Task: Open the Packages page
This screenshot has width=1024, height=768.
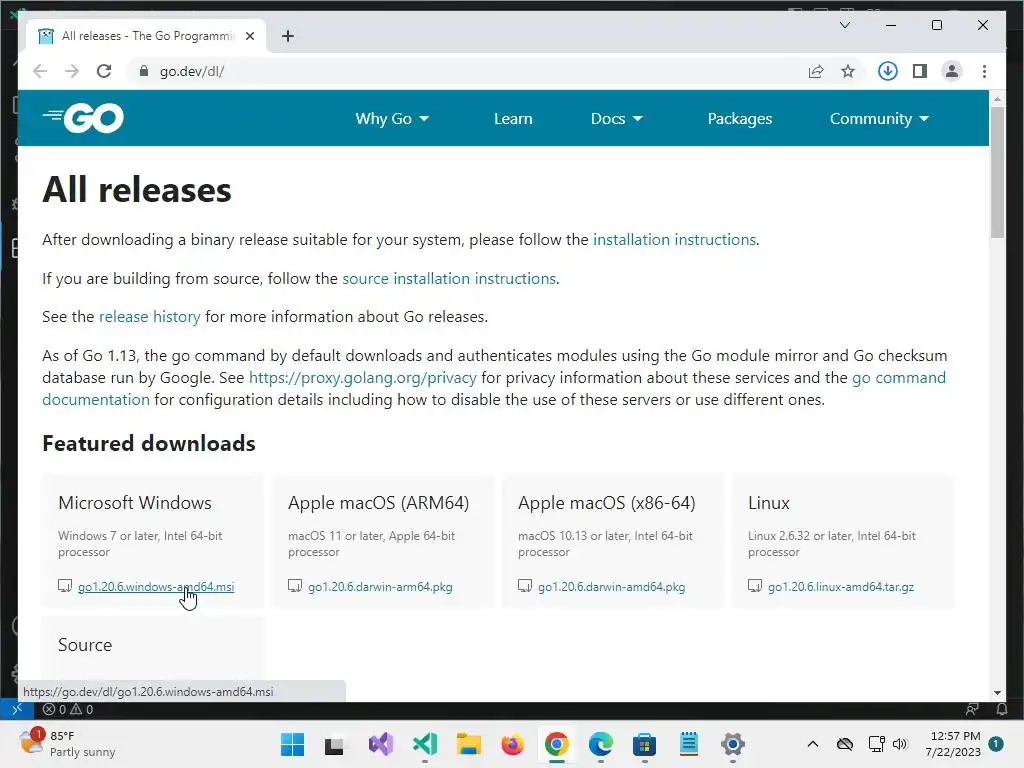Action: tap(739, 119)
